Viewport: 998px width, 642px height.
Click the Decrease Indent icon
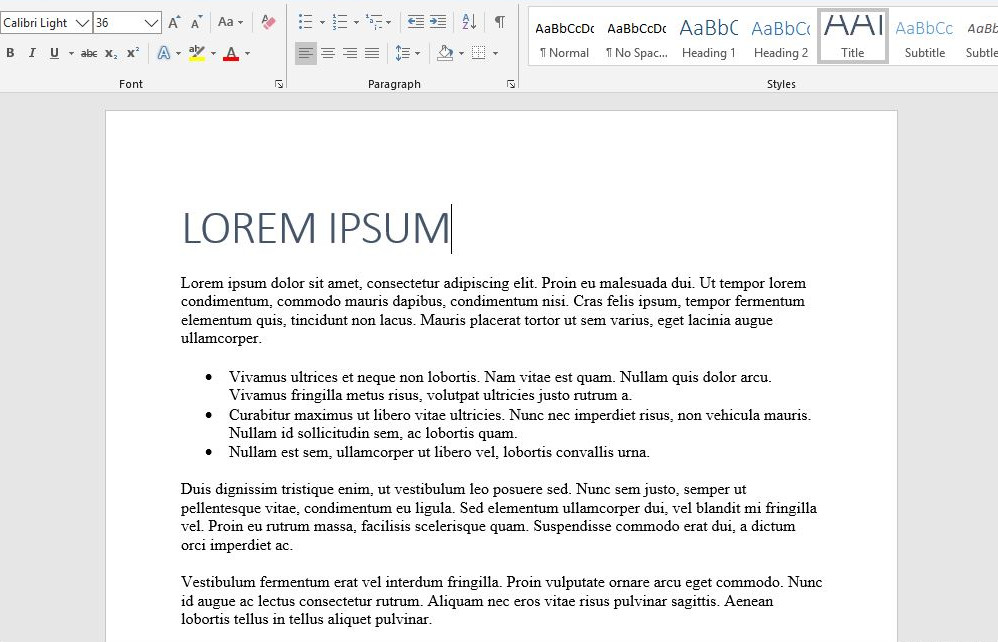click(416, 22)
